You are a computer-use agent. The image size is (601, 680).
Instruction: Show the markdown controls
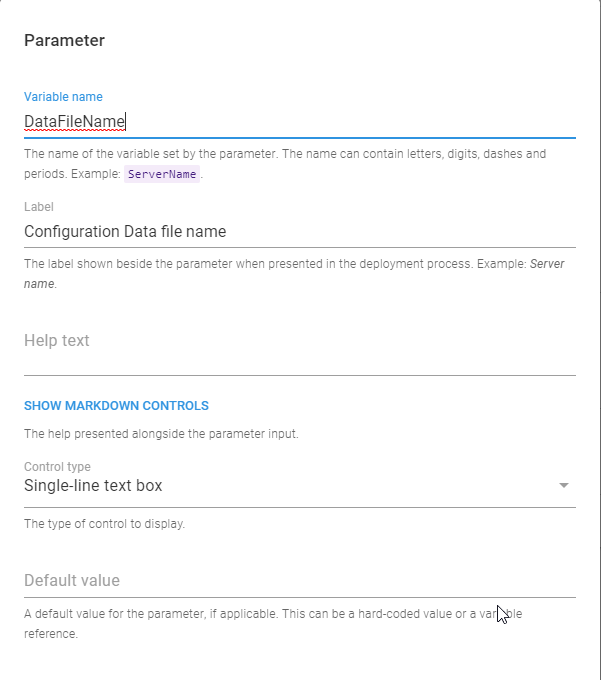pos(116,406)
